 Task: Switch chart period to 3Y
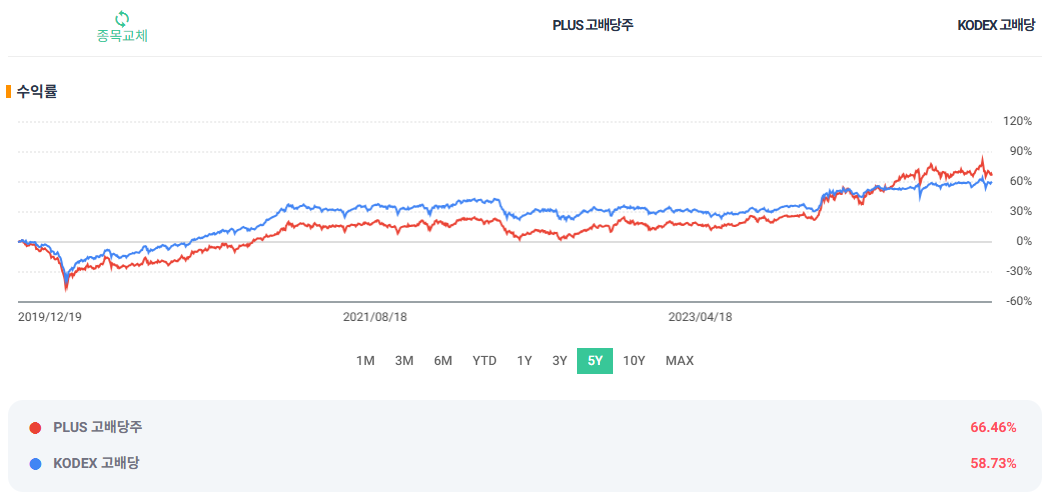point(560,361)
